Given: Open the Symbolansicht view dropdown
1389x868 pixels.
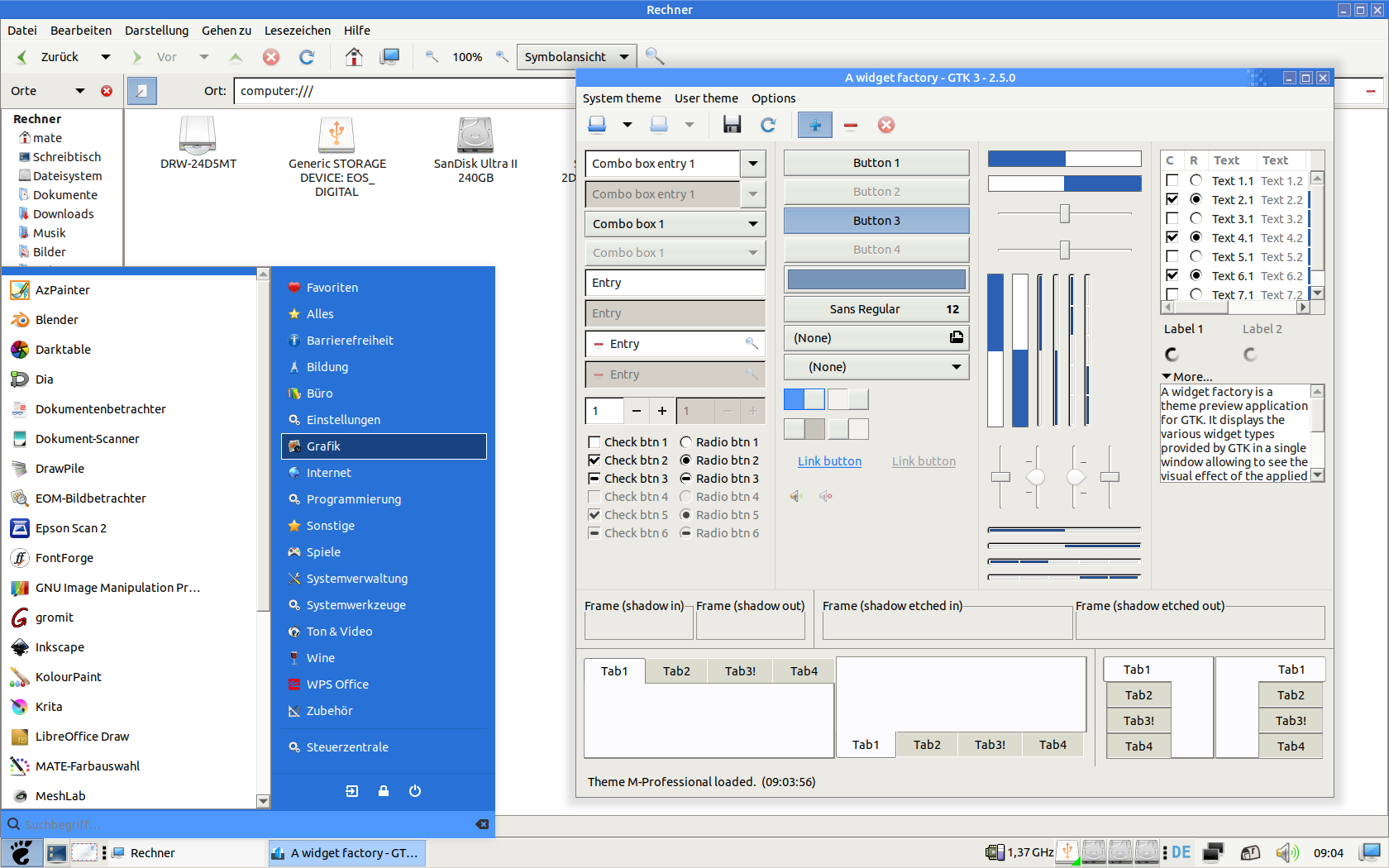Looking at the screenshot, I should click(577, 57).
